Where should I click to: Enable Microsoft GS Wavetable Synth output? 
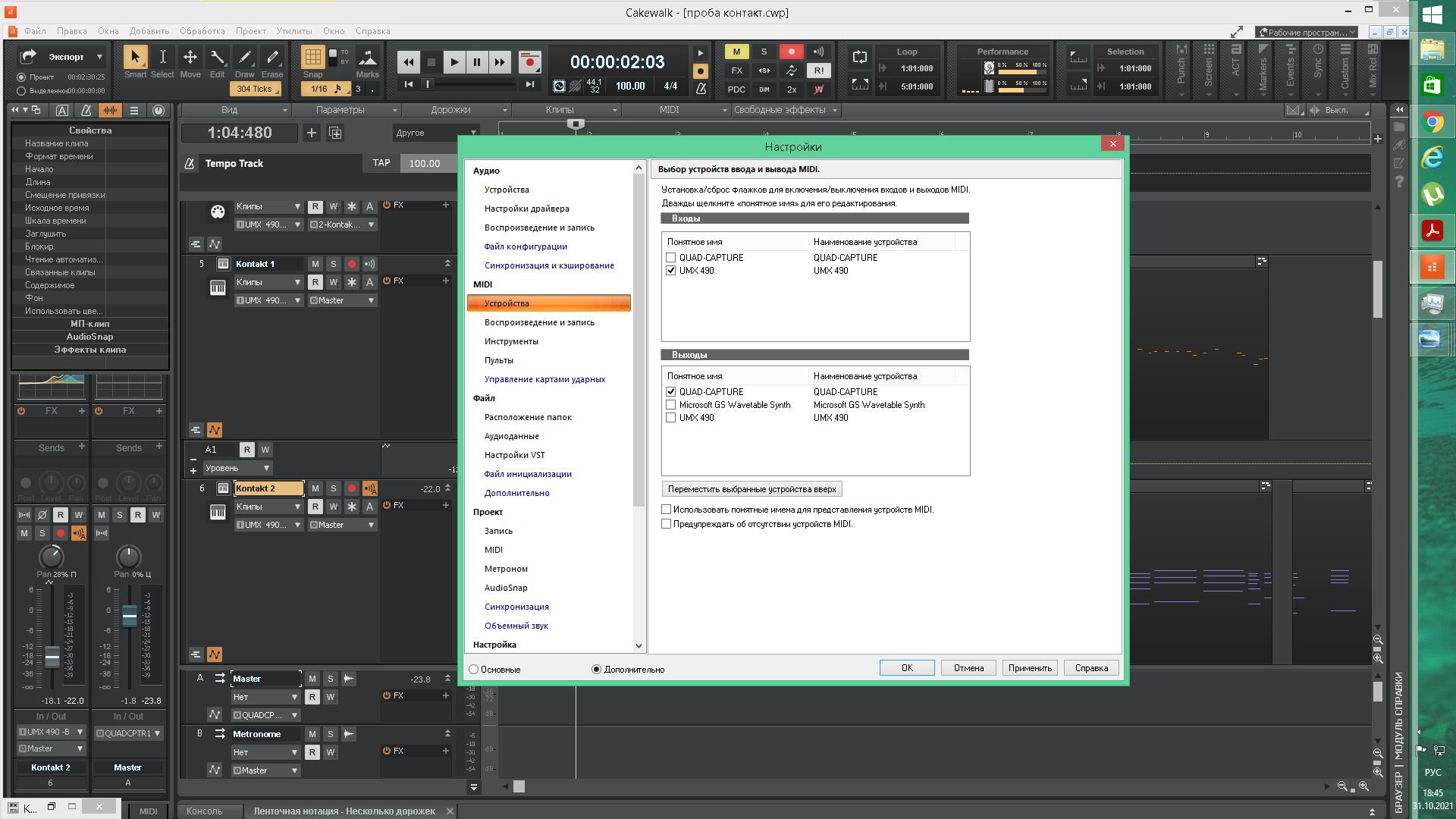tap(670, 405)
